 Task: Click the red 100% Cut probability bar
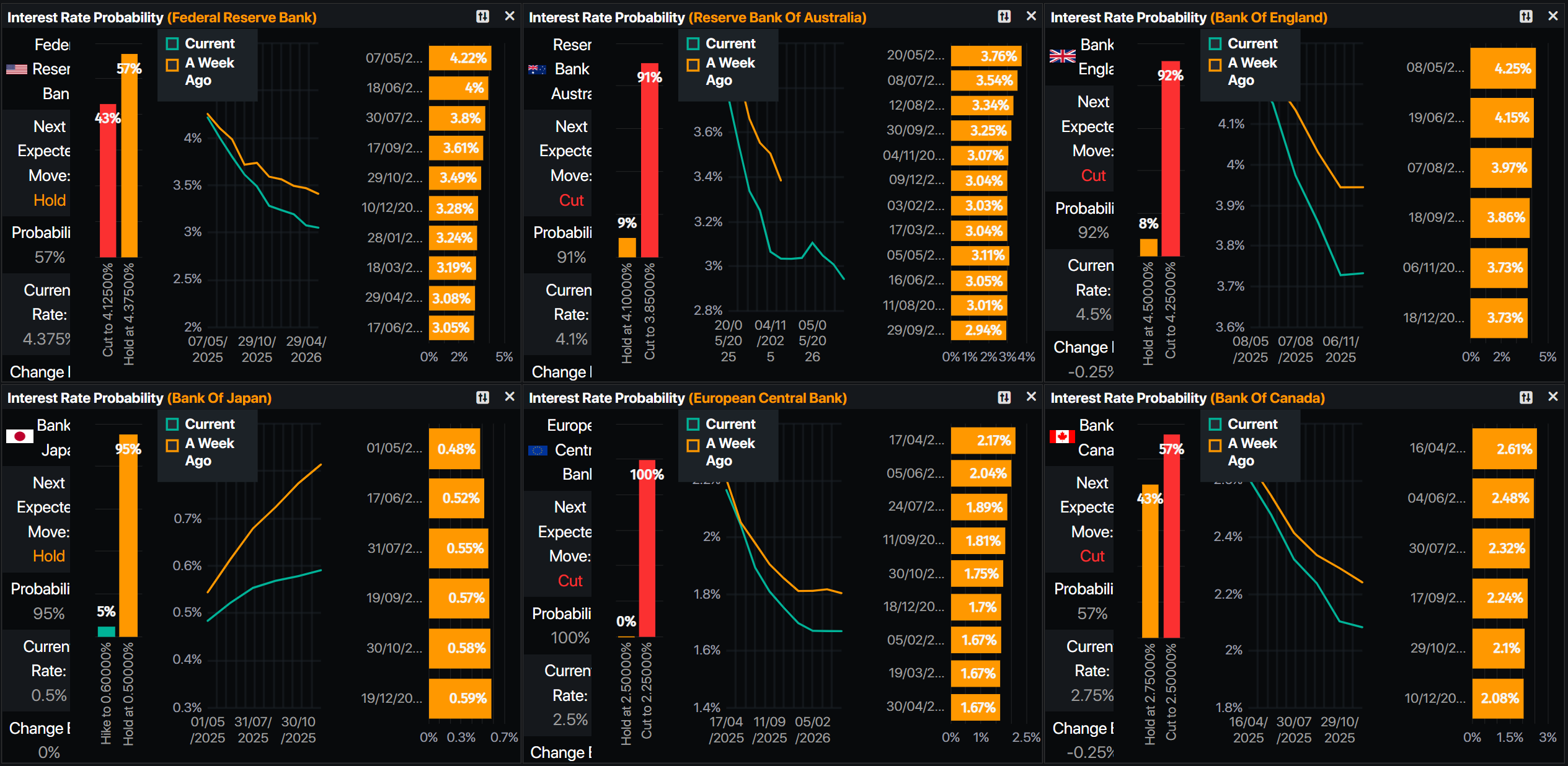[647, 548]
